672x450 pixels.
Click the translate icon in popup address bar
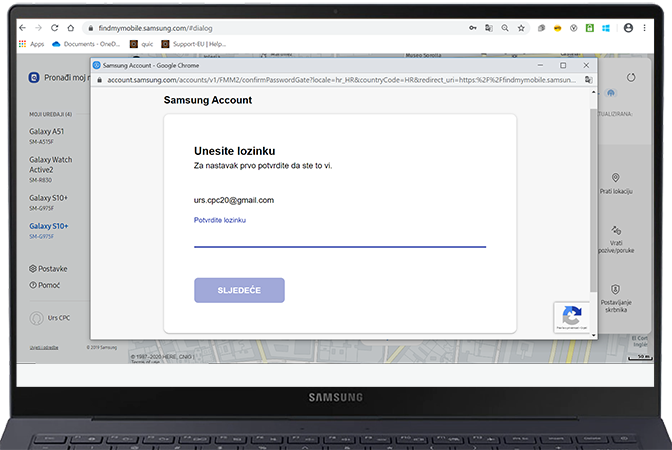[588, 80]
